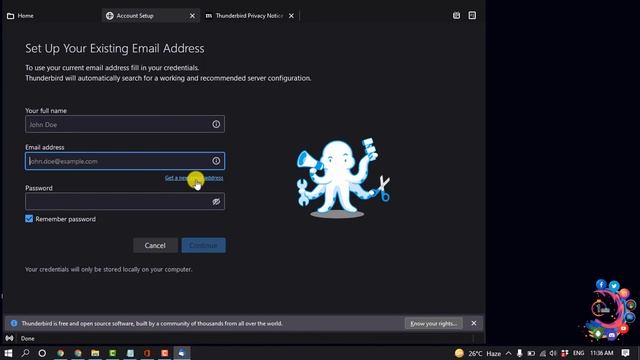Toggle the Remember password checkbox
The height and width of the screenshot is (360, 640).
pos(29,219)
